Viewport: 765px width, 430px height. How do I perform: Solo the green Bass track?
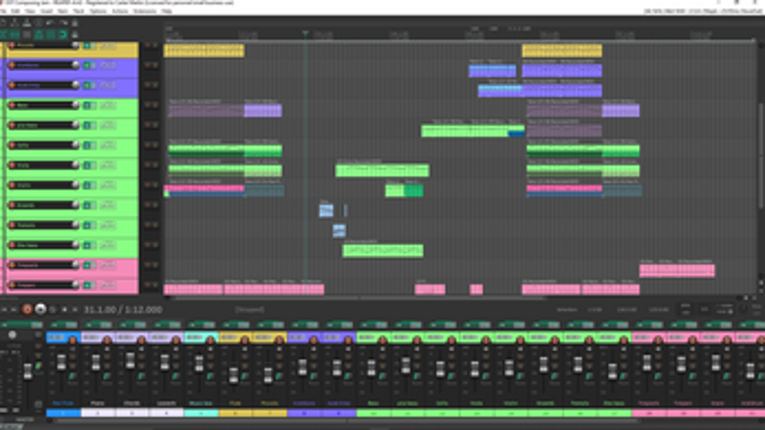pyautogui.click(x=156, y=105)
